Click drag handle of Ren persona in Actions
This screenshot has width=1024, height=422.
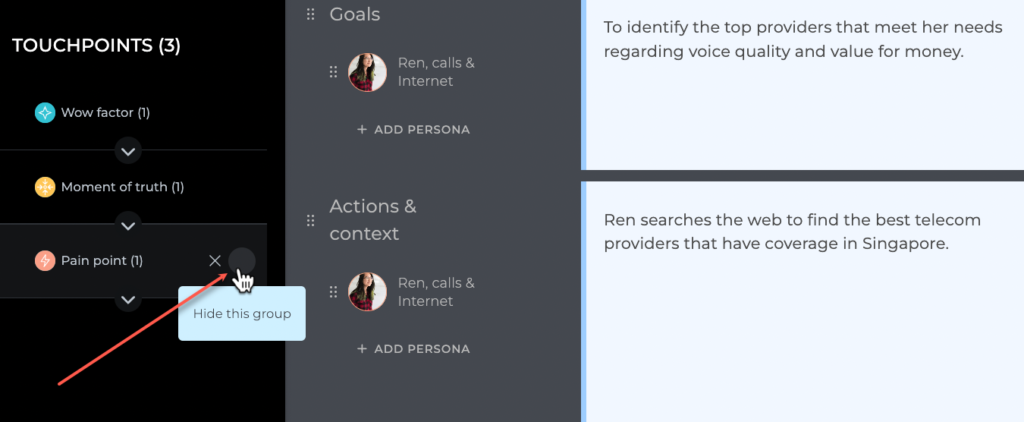pos(333,292)
